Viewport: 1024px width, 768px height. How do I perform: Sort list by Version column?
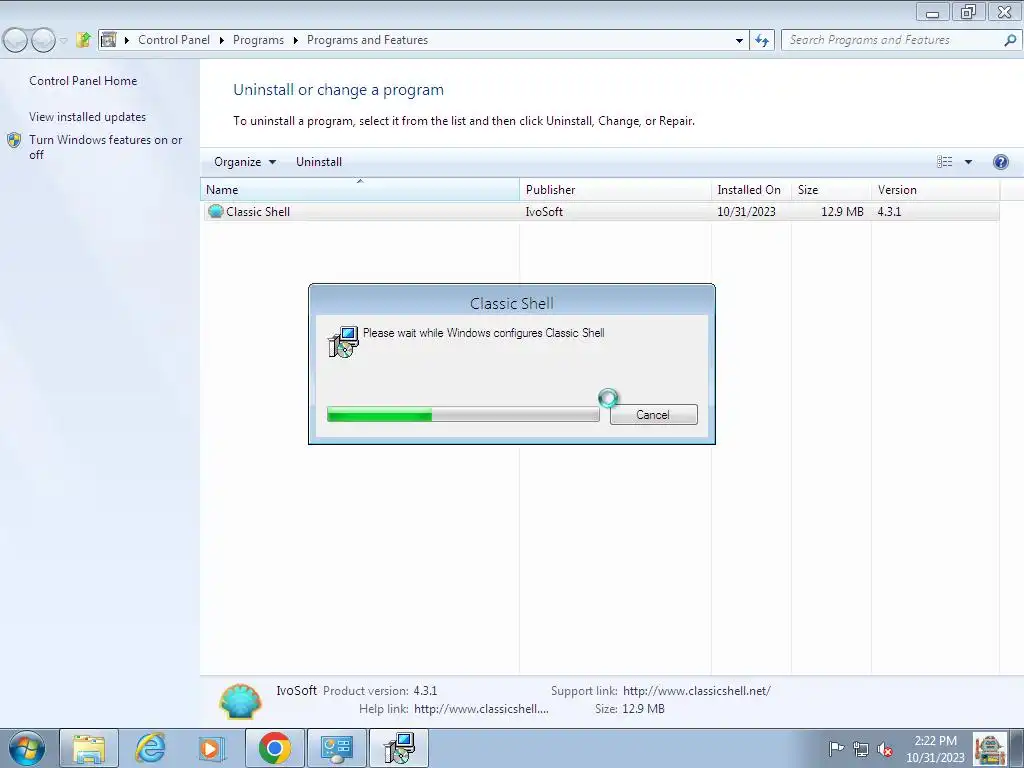tap(935, 190)
